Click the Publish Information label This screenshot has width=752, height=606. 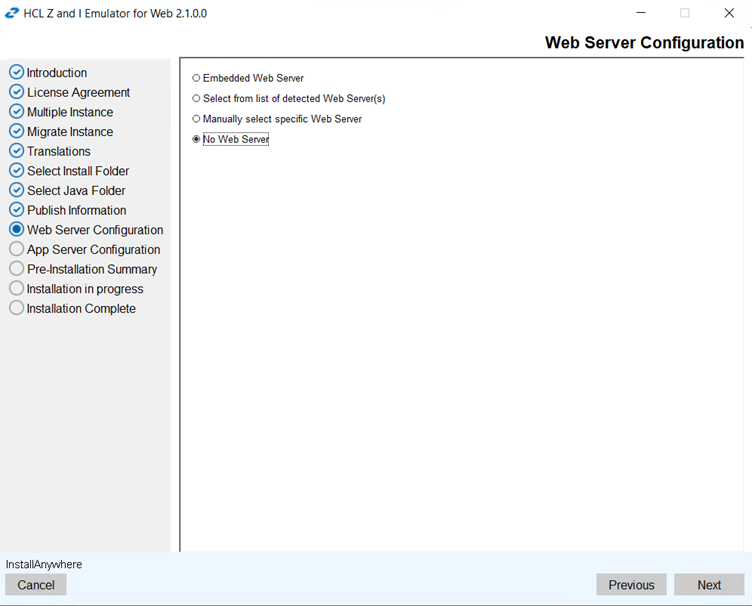pyautogui.click(x=77, y=210)
